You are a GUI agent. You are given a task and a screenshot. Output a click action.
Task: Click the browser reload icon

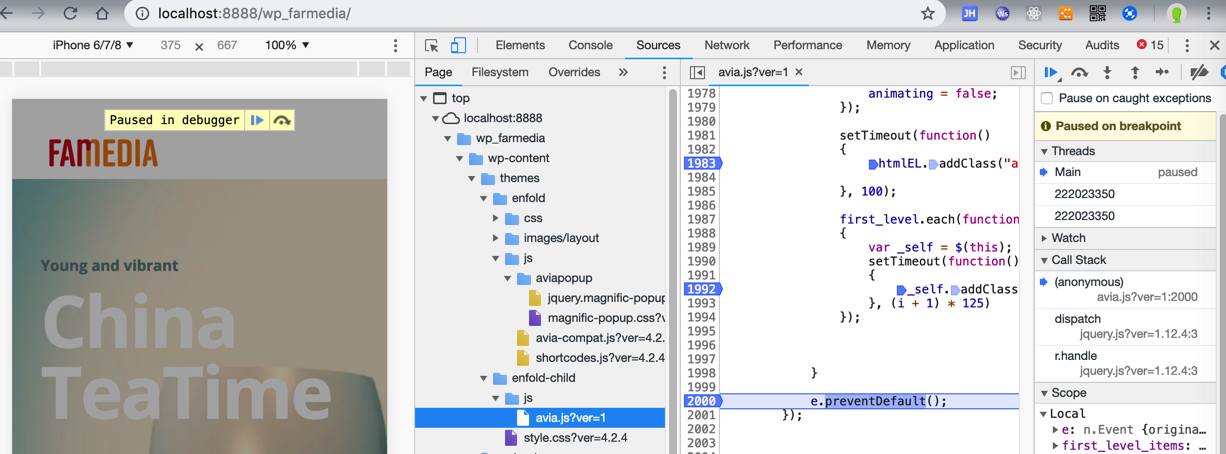[x=70, y=14]
